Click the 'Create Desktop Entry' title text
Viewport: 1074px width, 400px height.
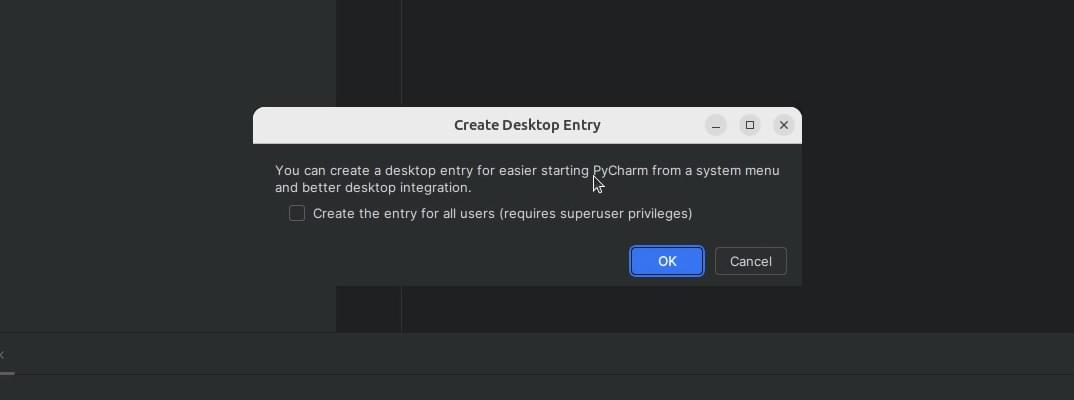pos(527,125)
